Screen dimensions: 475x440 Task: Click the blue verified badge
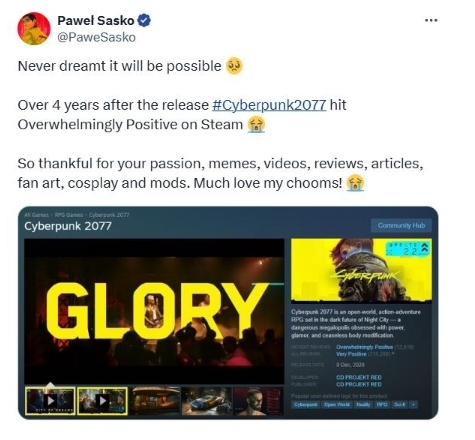[144, 21]
